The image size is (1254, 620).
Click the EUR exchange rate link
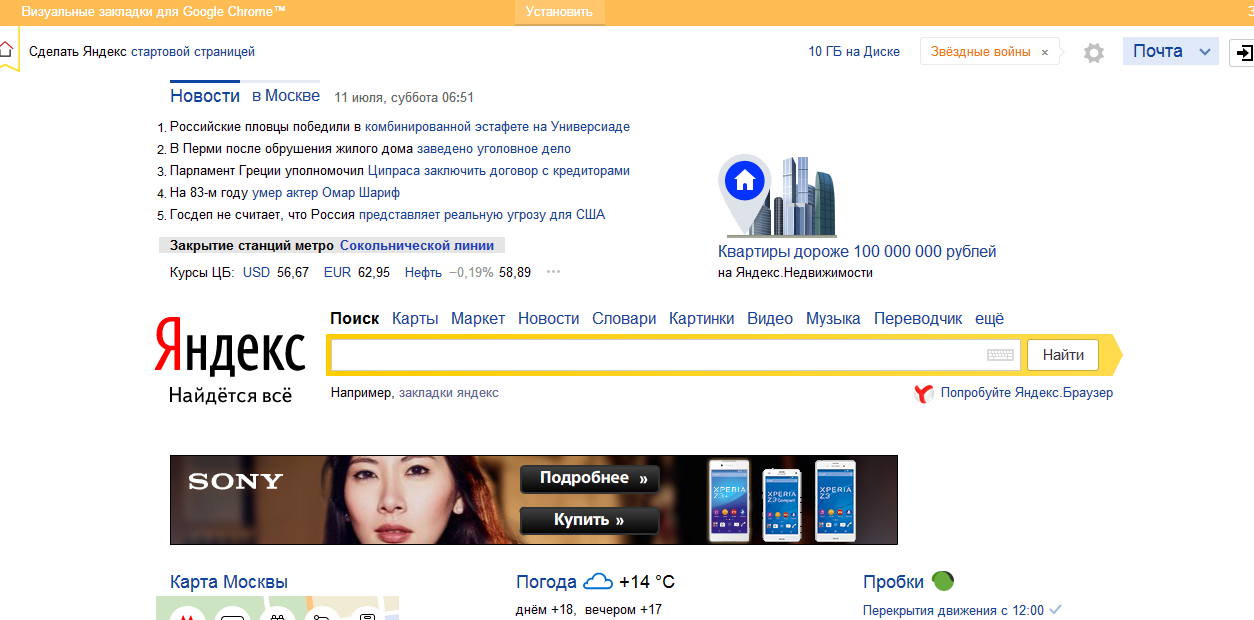point(338,272)
